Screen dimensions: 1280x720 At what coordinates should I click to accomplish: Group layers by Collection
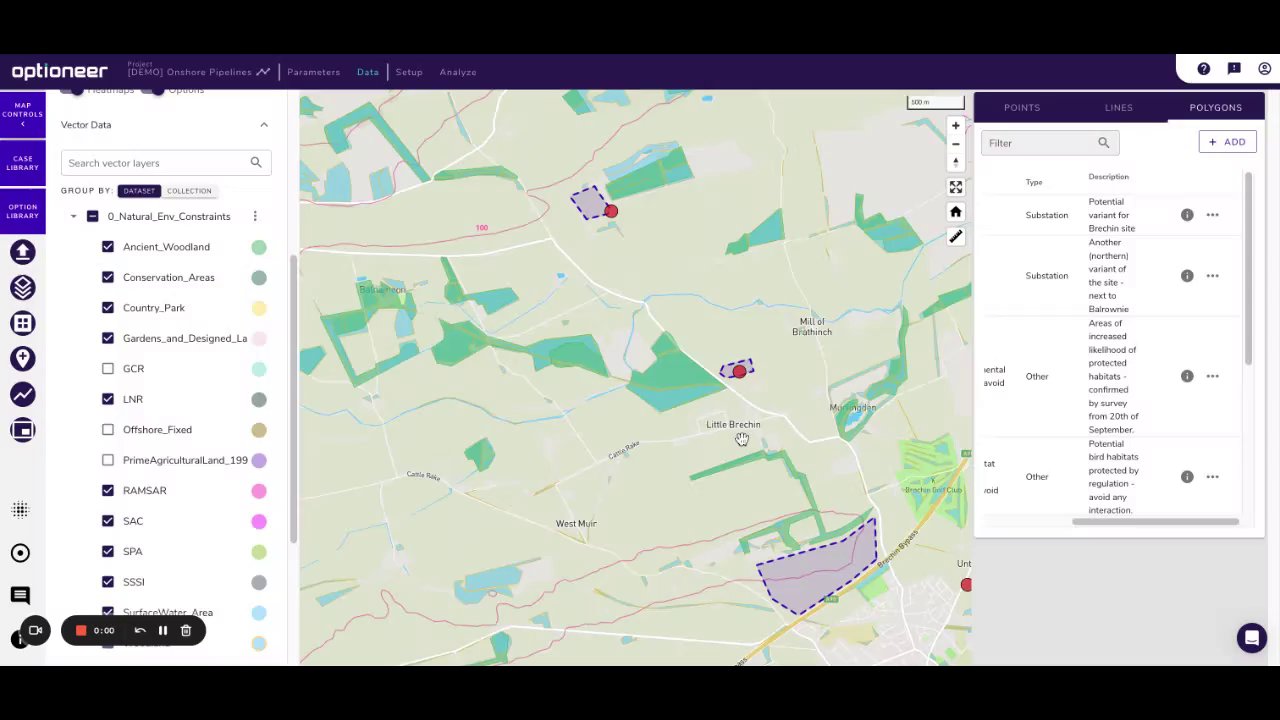(189, 191)
